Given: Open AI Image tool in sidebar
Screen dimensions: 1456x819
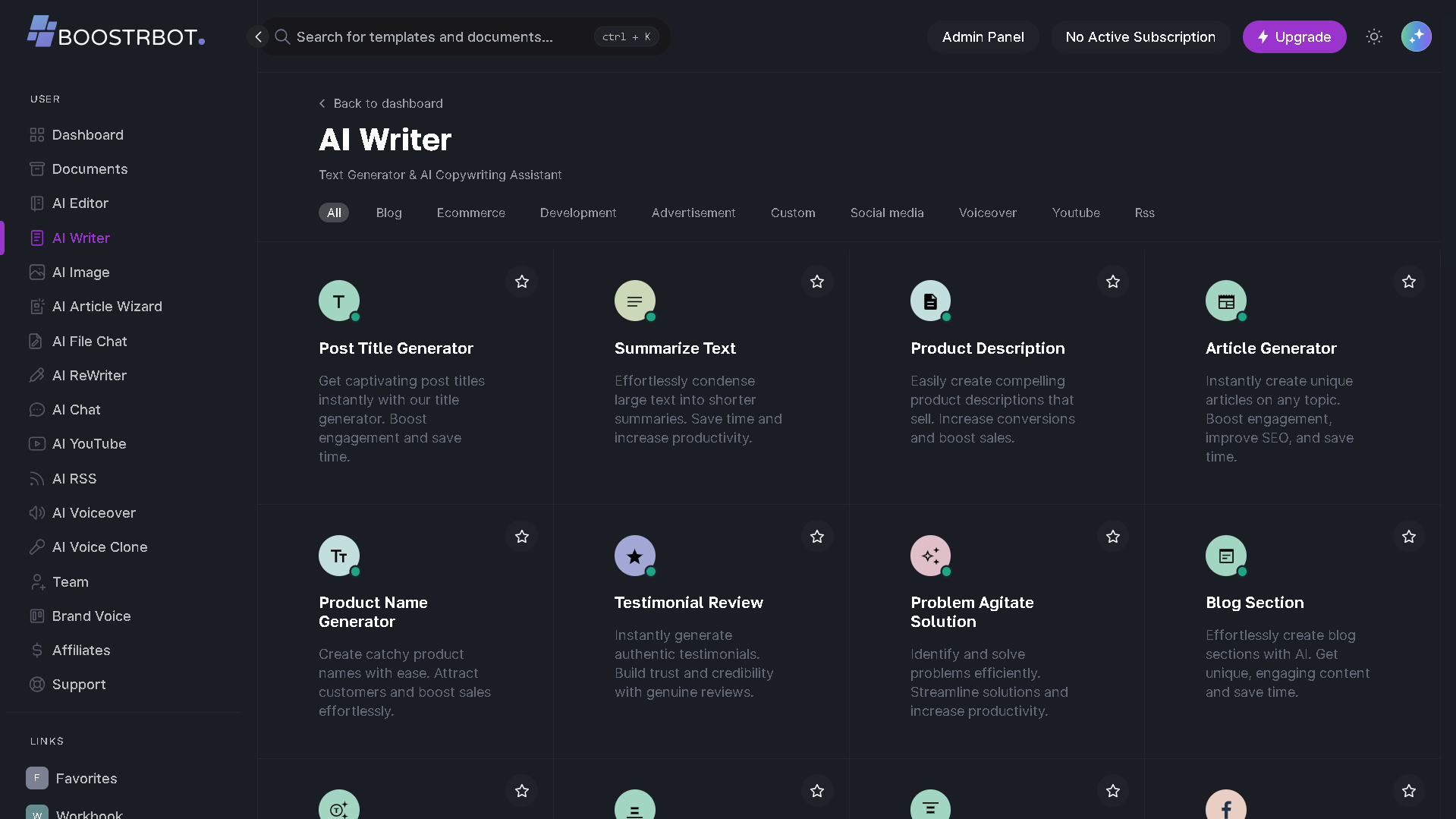Looking at the screenshot, I should coord(70,272).
